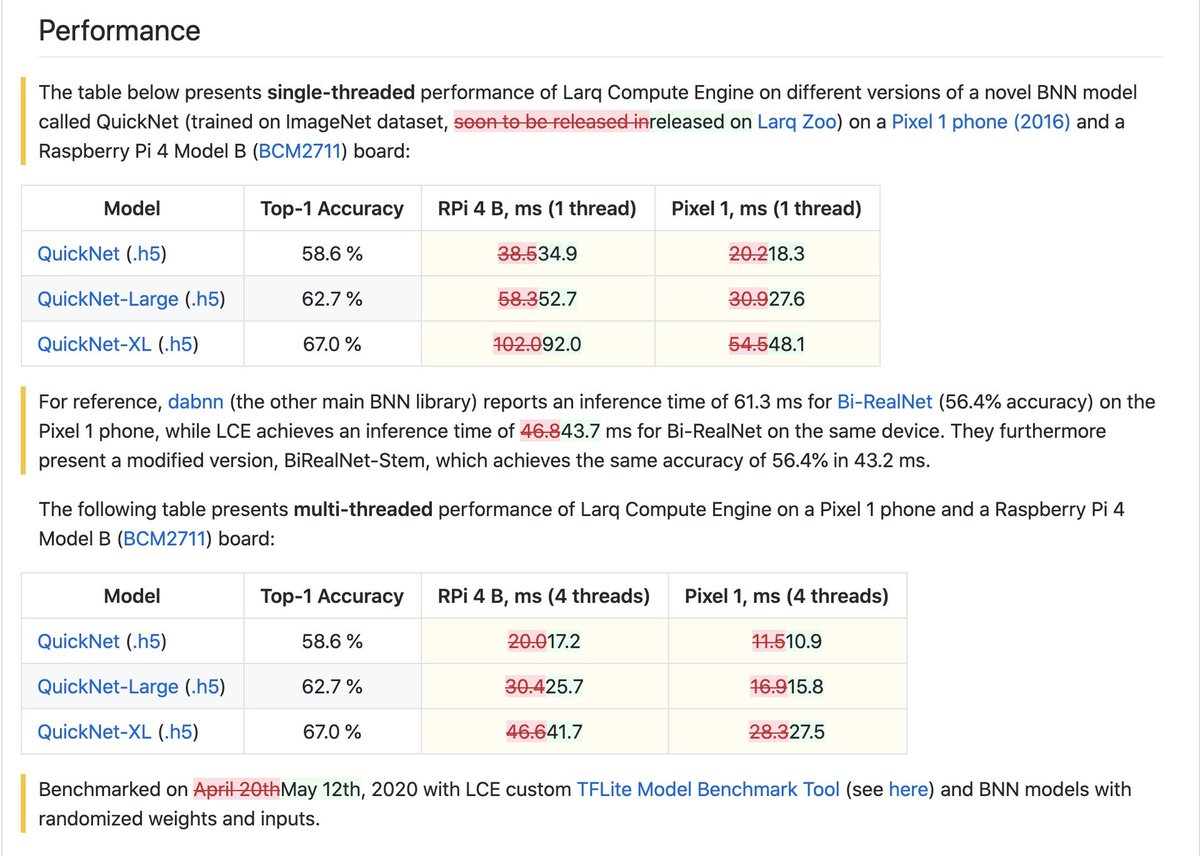This screenshot has width=1200, height=856.
Task: Click the 'here' link in benchmark note
Action: click(908, 789)
